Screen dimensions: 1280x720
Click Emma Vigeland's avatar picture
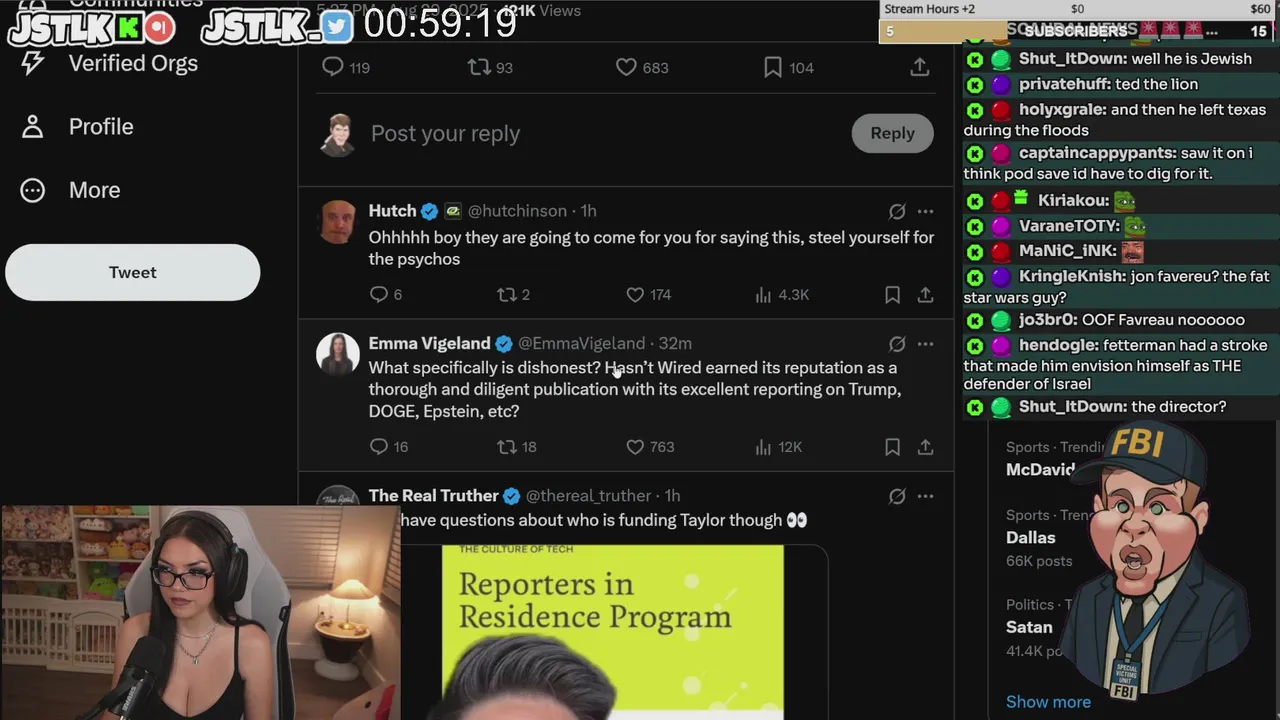(x=337, y=354)
